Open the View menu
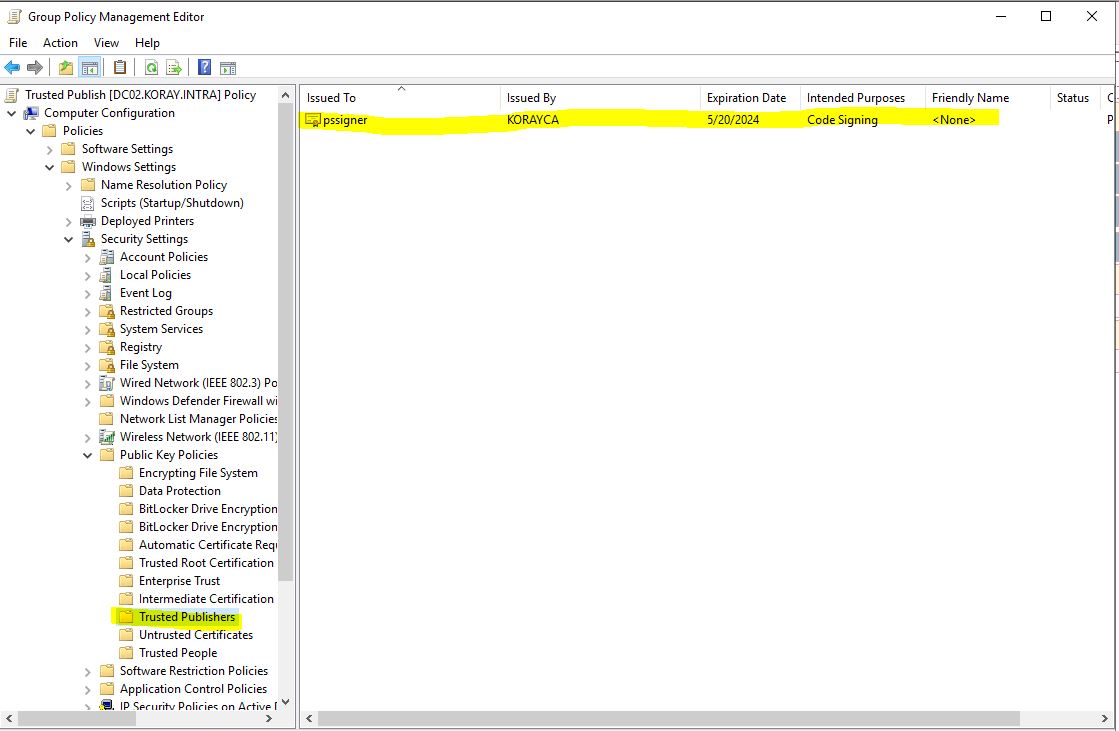 (106, 43)
